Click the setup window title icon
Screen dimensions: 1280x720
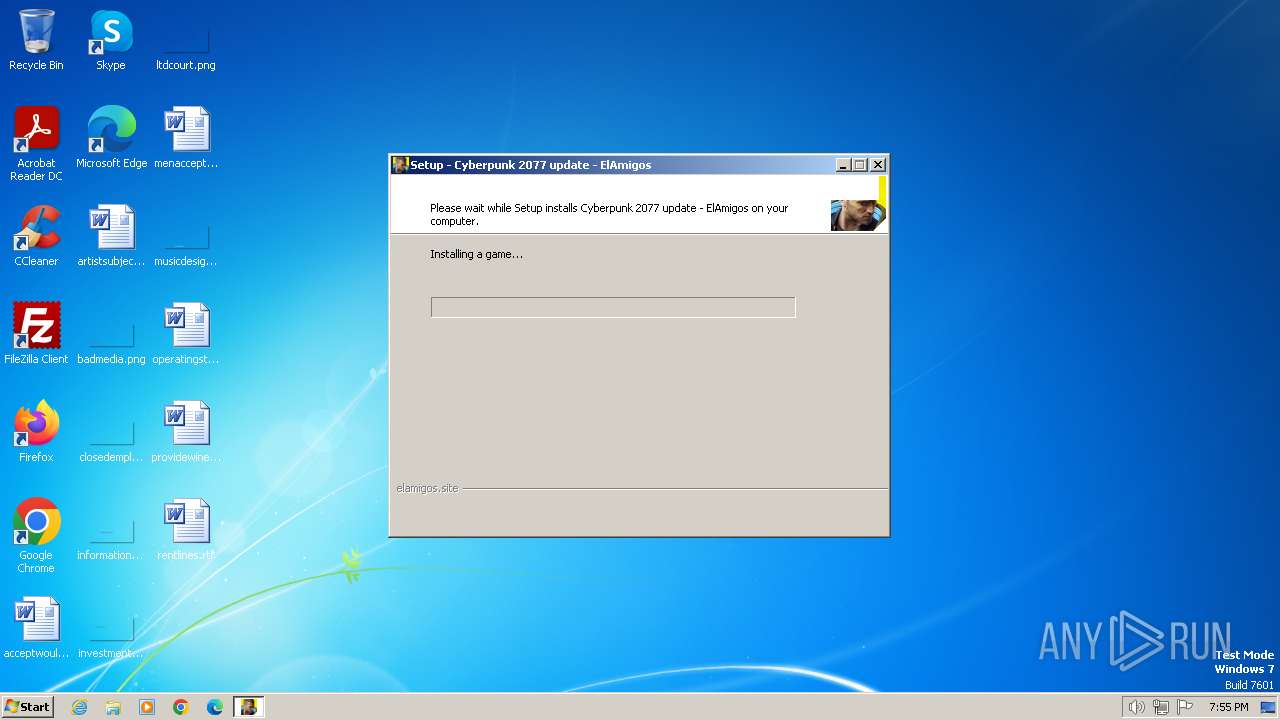[x=400, y=165]
